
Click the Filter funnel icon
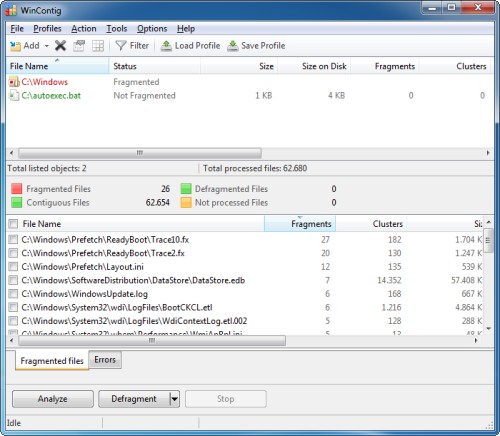click(121, 46)
